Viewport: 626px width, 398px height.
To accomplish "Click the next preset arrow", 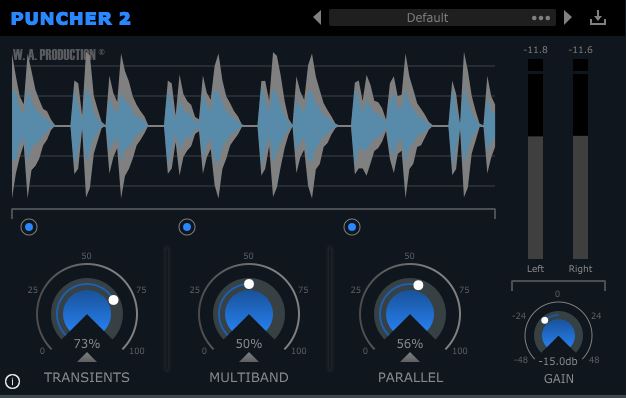I will 568,18.
